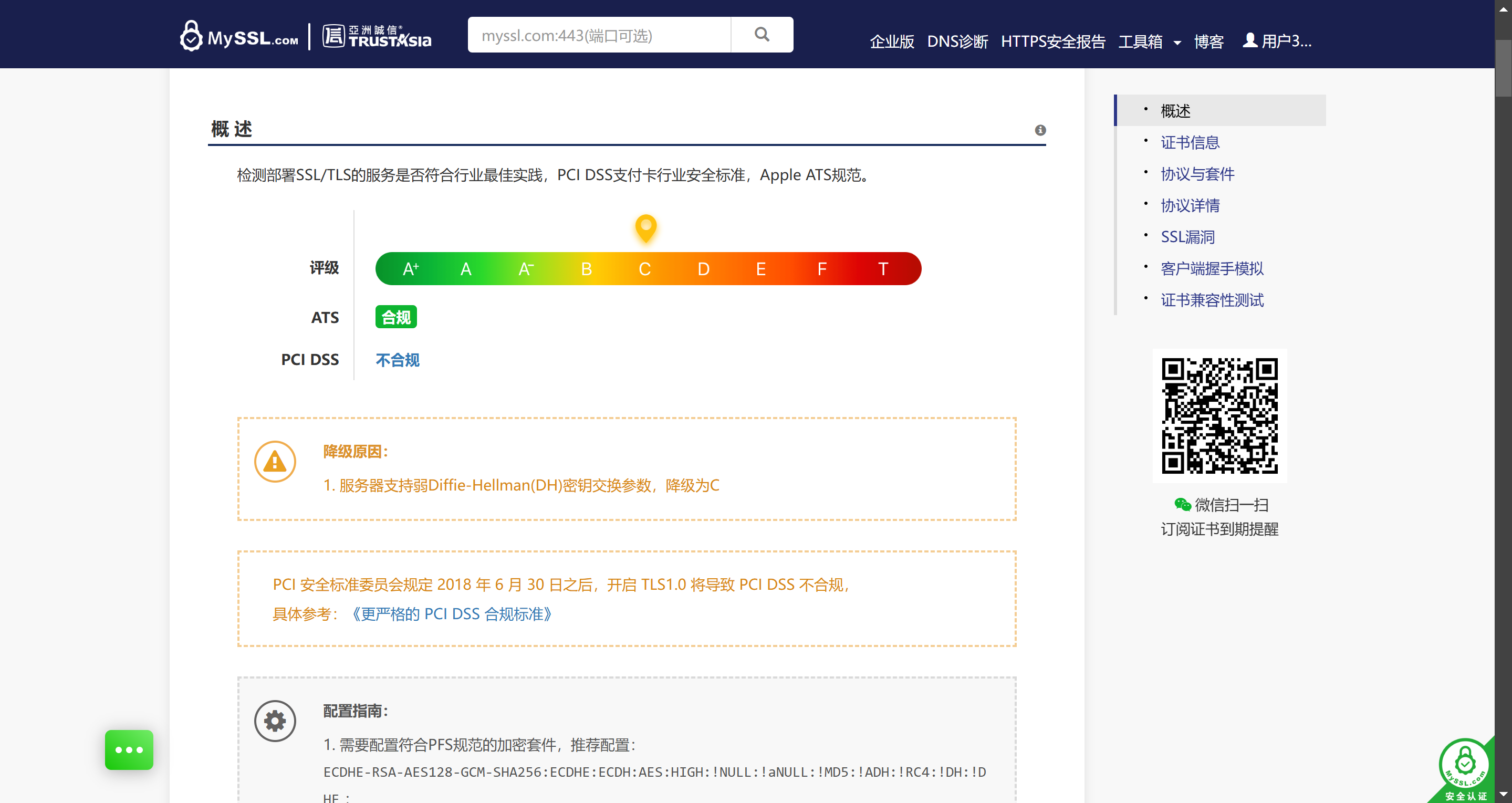Click the search magnifier button
Viewport: 1512px width, 803px height.
(762, 35)
